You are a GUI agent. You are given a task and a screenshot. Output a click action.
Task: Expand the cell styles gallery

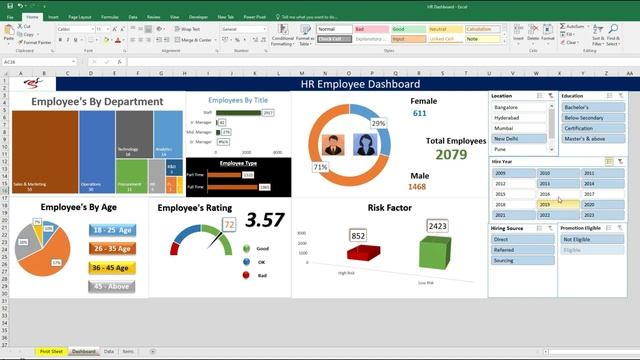[504, 41]
